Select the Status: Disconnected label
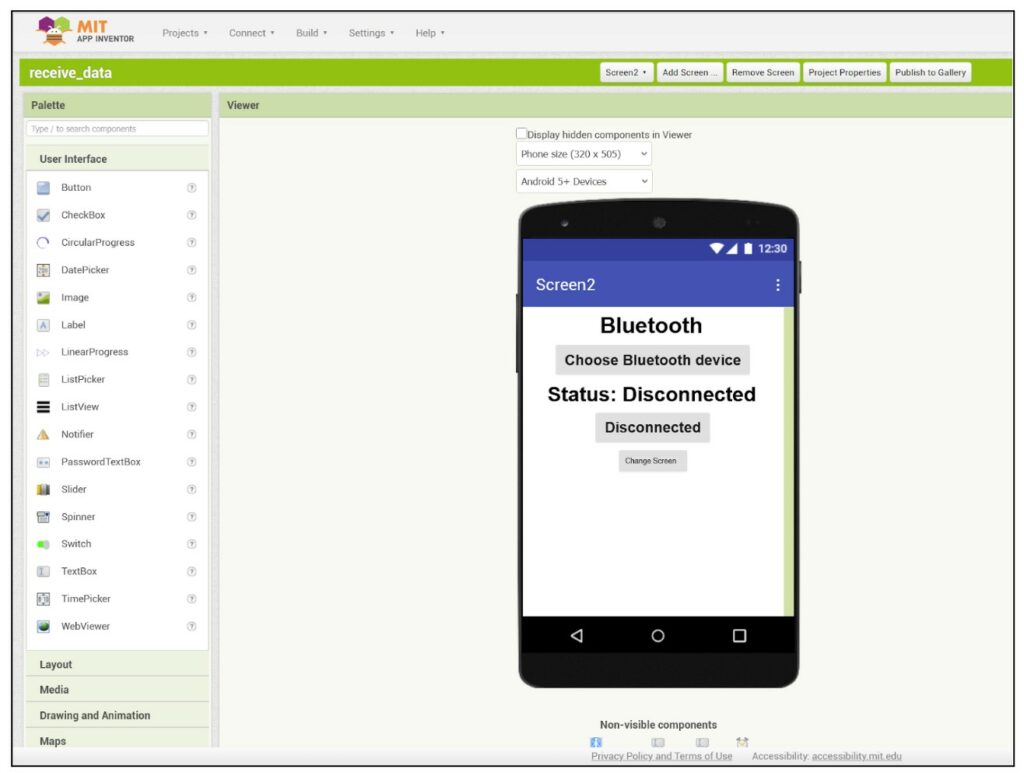 (x=651, y=394)
